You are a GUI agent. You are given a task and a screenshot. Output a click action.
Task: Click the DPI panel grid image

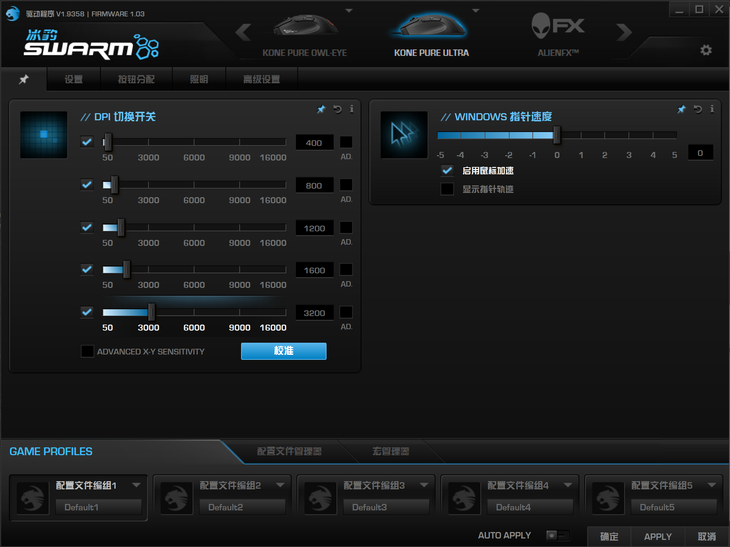[x=44, y=135]
